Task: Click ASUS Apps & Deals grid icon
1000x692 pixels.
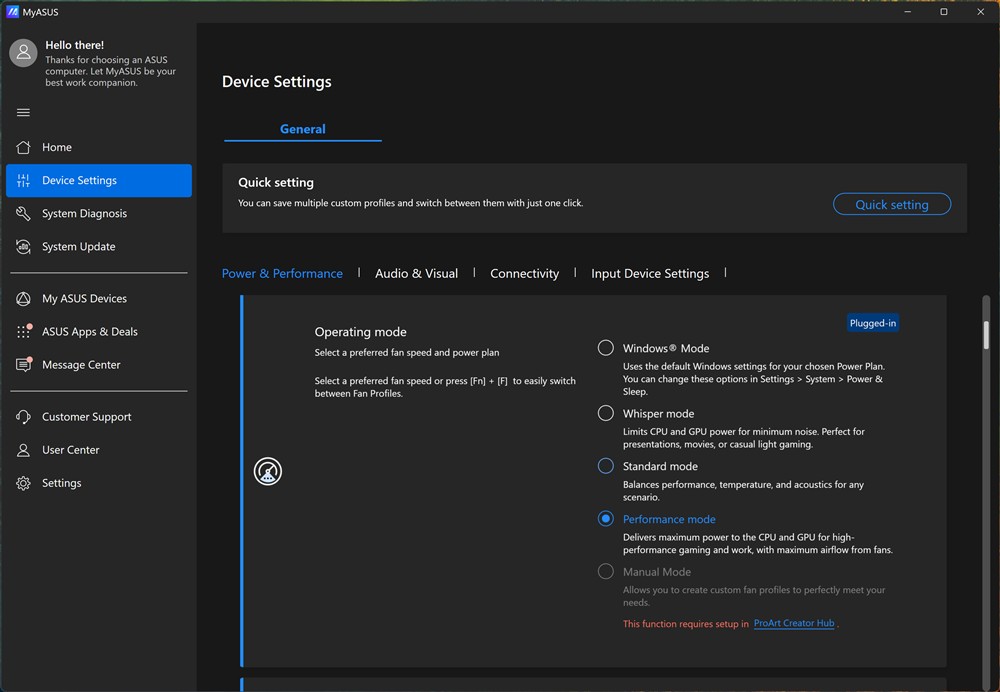Action: pos(23,331)
